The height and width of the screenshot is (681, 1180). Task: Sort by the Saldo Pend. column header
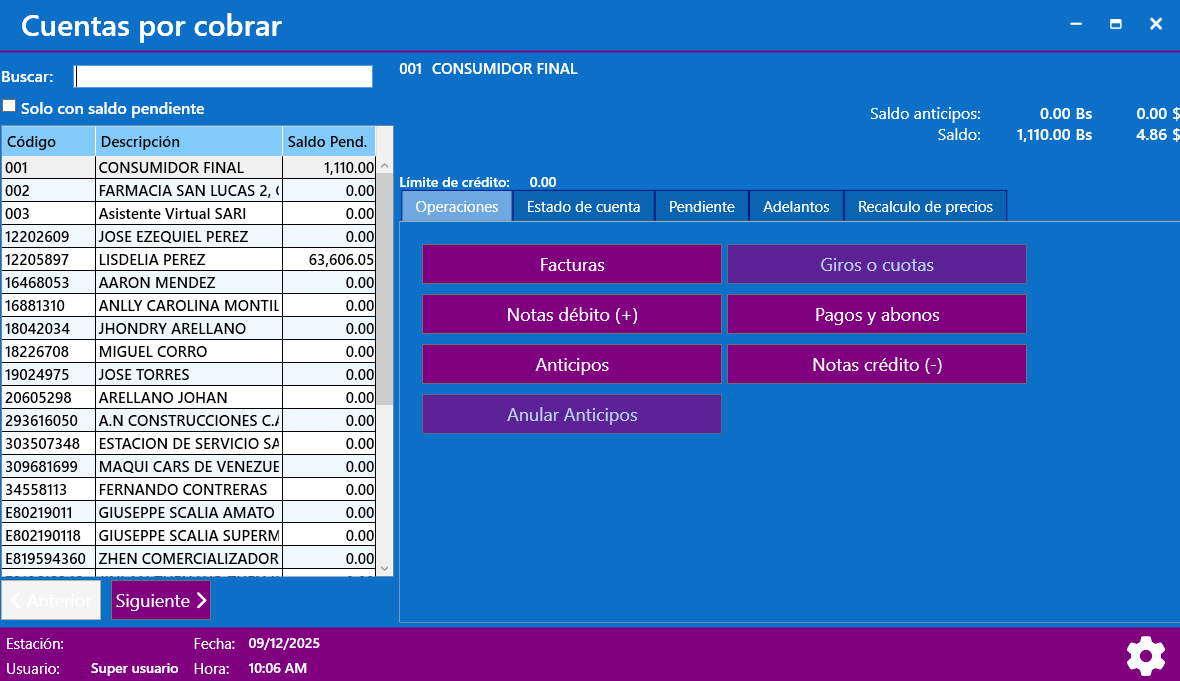tap(328, 141)
